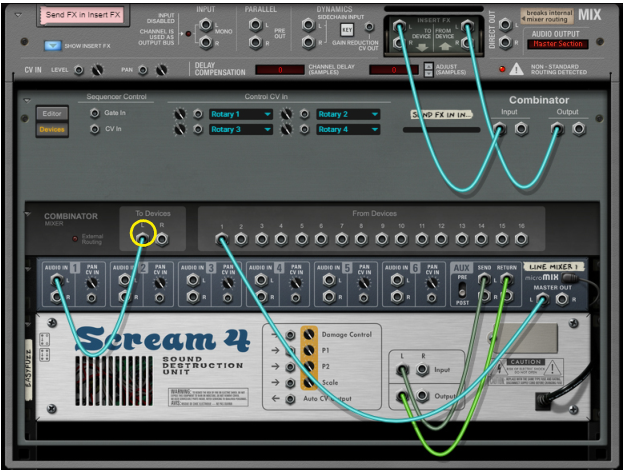Click From Devices jack number 1
This screenshot has height=470, width=624.
pos(222,239)
